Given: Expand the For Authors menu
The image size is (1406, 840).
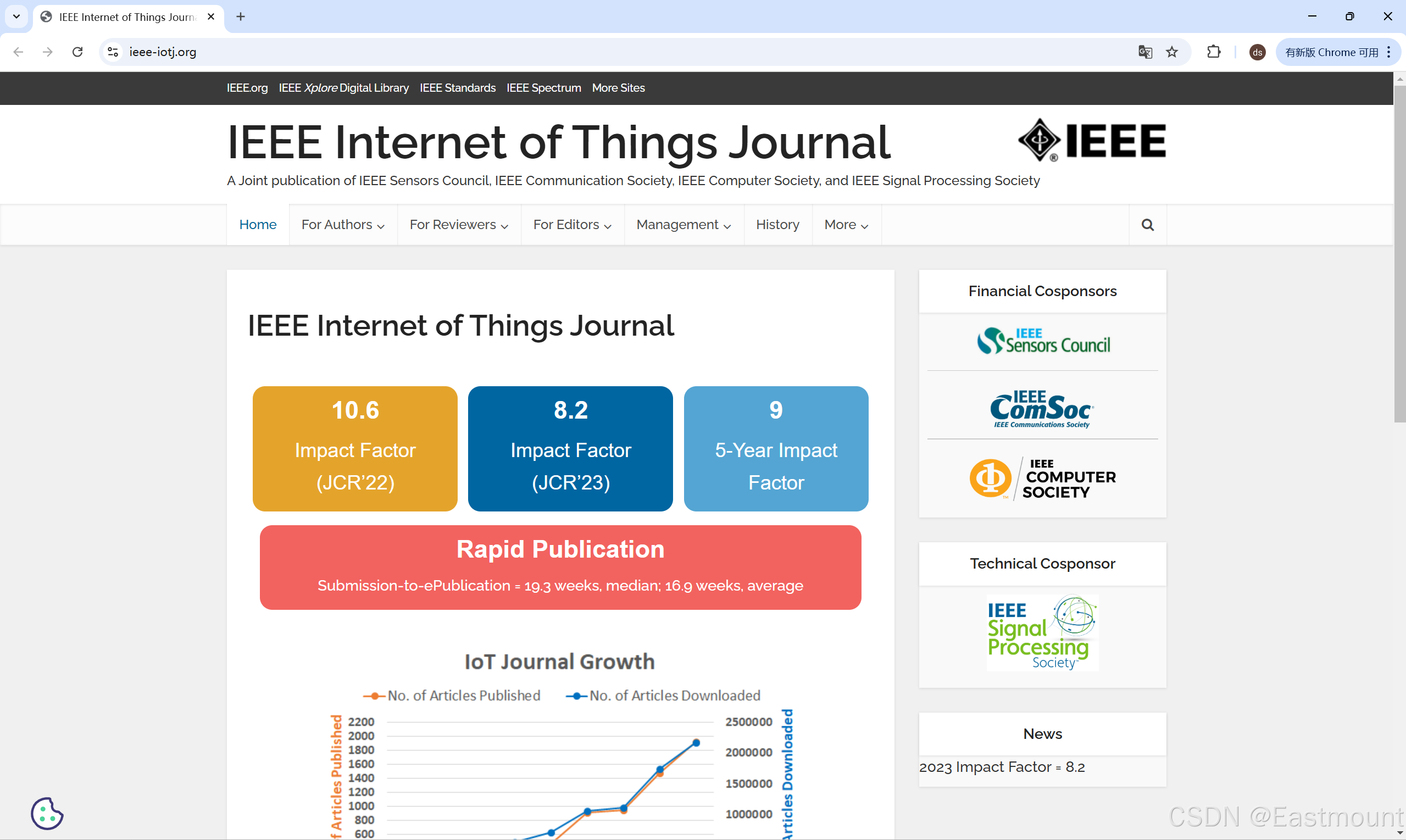Looking at the screenshot, I should coord(343,225).
